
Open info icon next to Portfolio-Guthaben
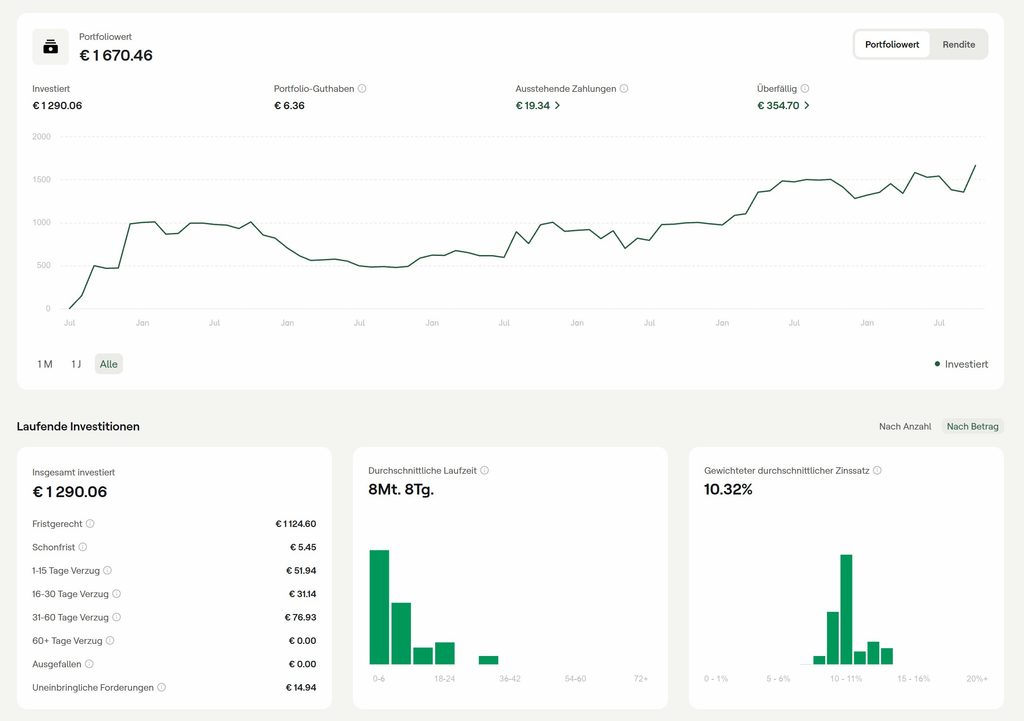pos(362,89)
